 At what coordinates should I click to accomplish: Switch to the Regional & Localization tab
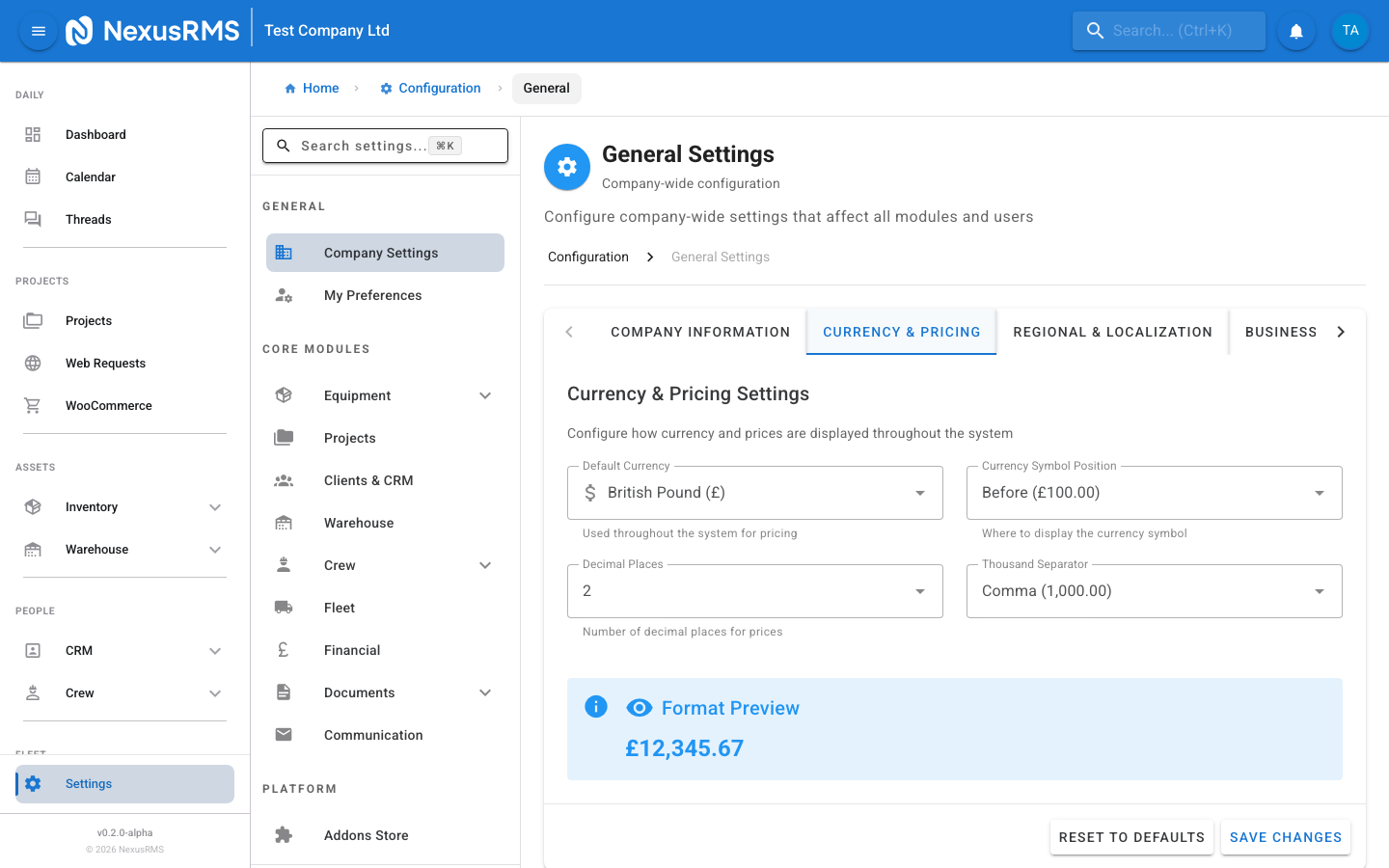click(x=1112, y=331)
